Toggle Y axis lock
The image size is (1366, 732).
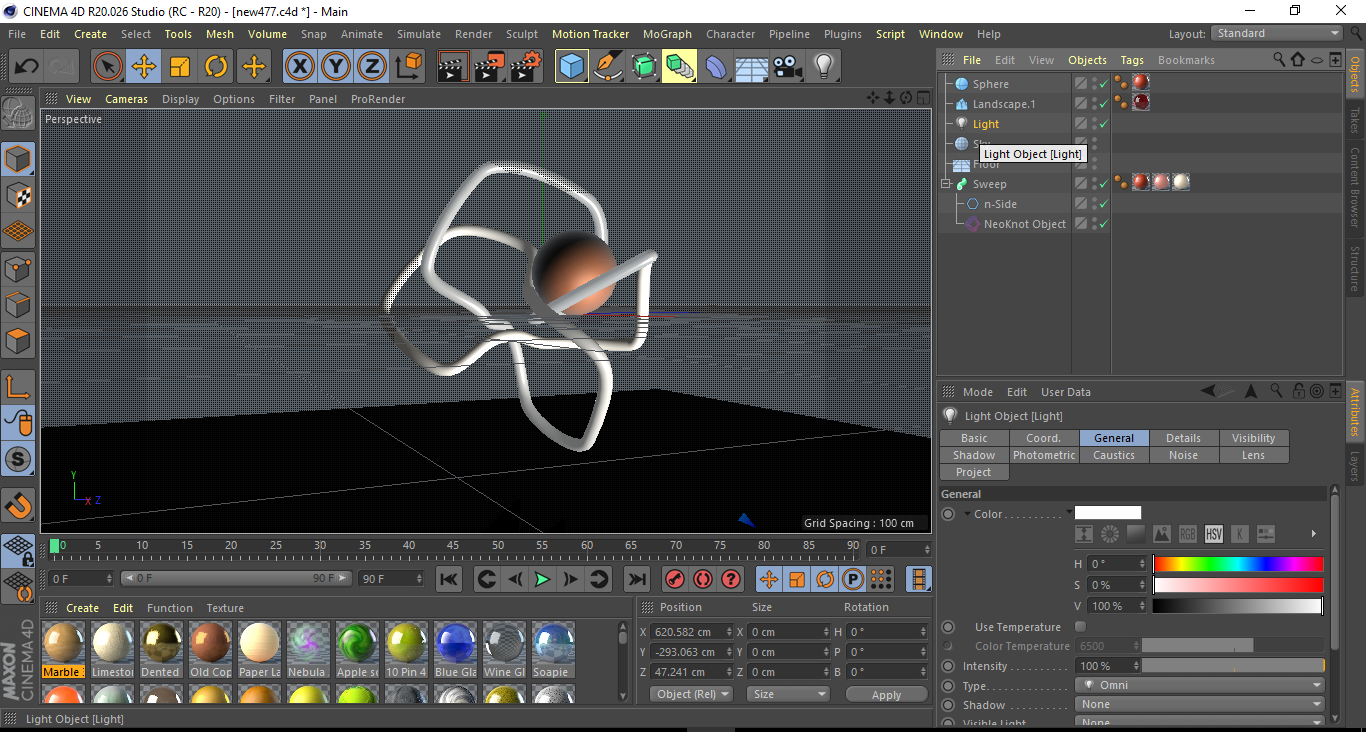pyautogui.click(x=336, y=67)
